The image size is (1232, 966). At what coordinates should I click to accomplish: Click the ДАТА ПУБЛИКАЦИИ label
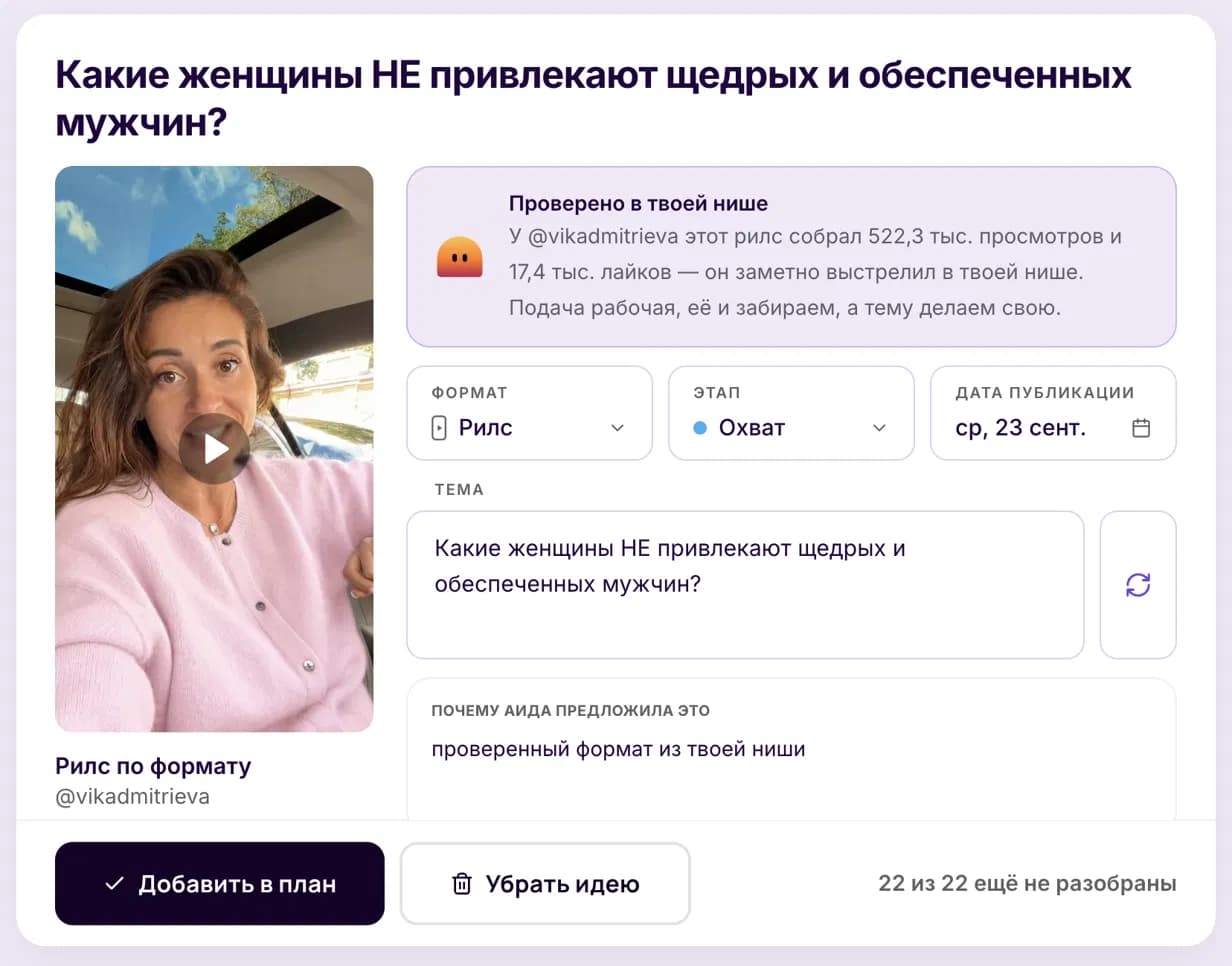coord(1045,393)
